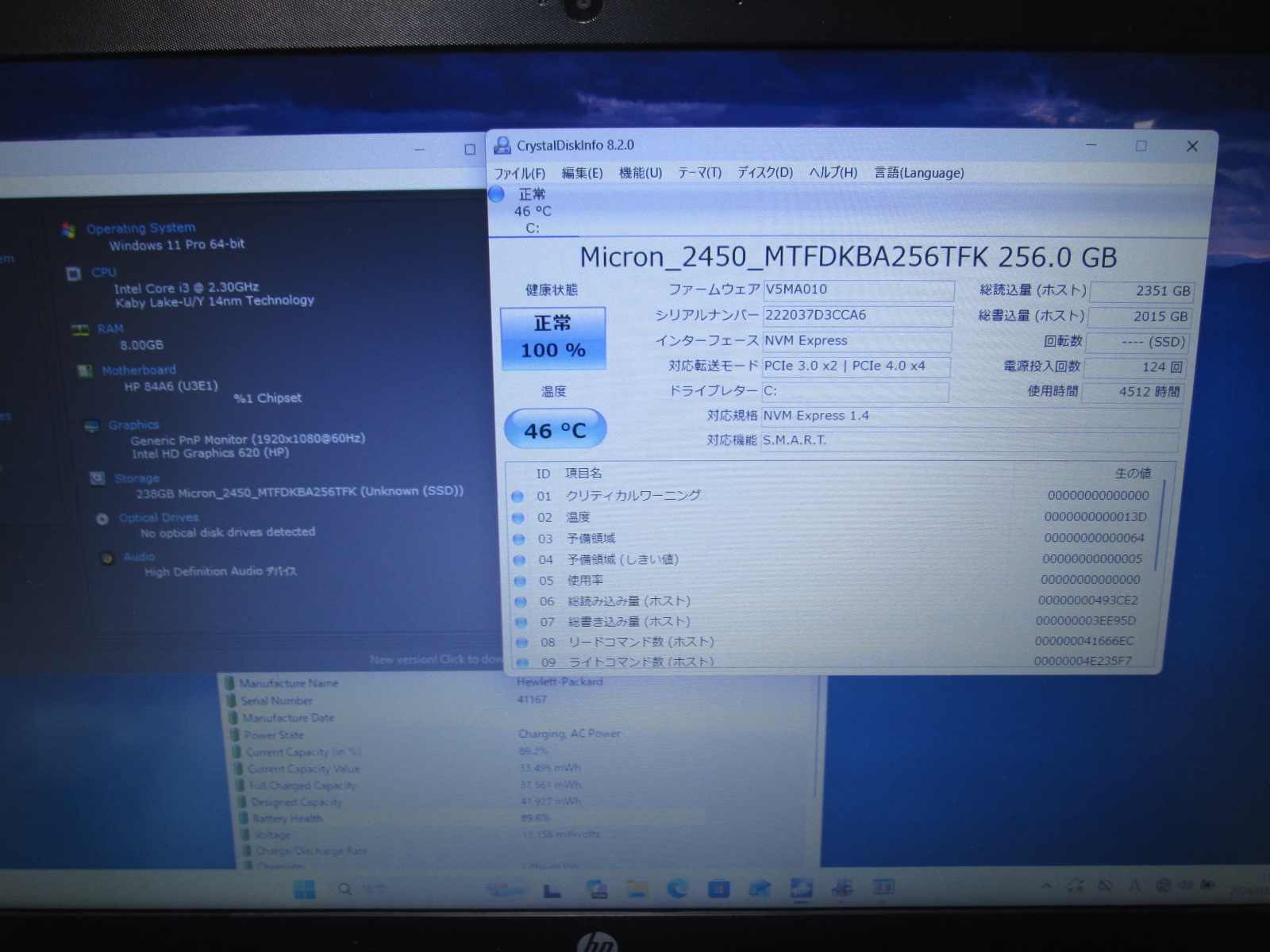Click the Operating System link in Speccy

tap(140, 228)
